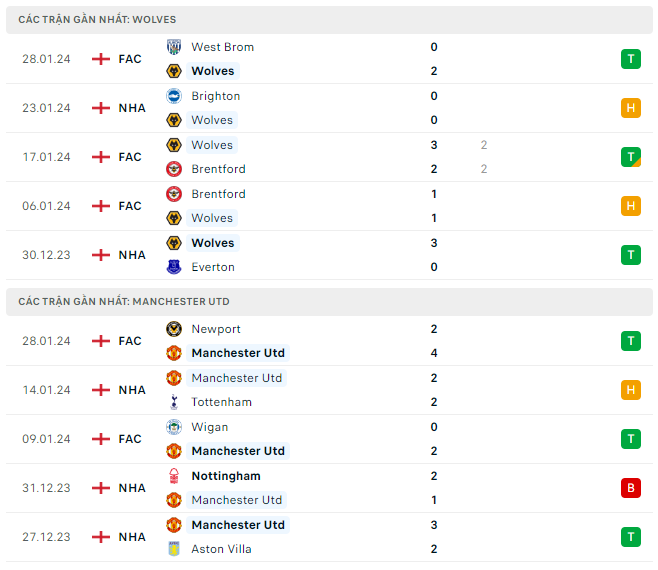The height and width of the screenshot is (570, 658).
Task: Click orange H badge for Brighton match
Action: (x=630, y=108)
